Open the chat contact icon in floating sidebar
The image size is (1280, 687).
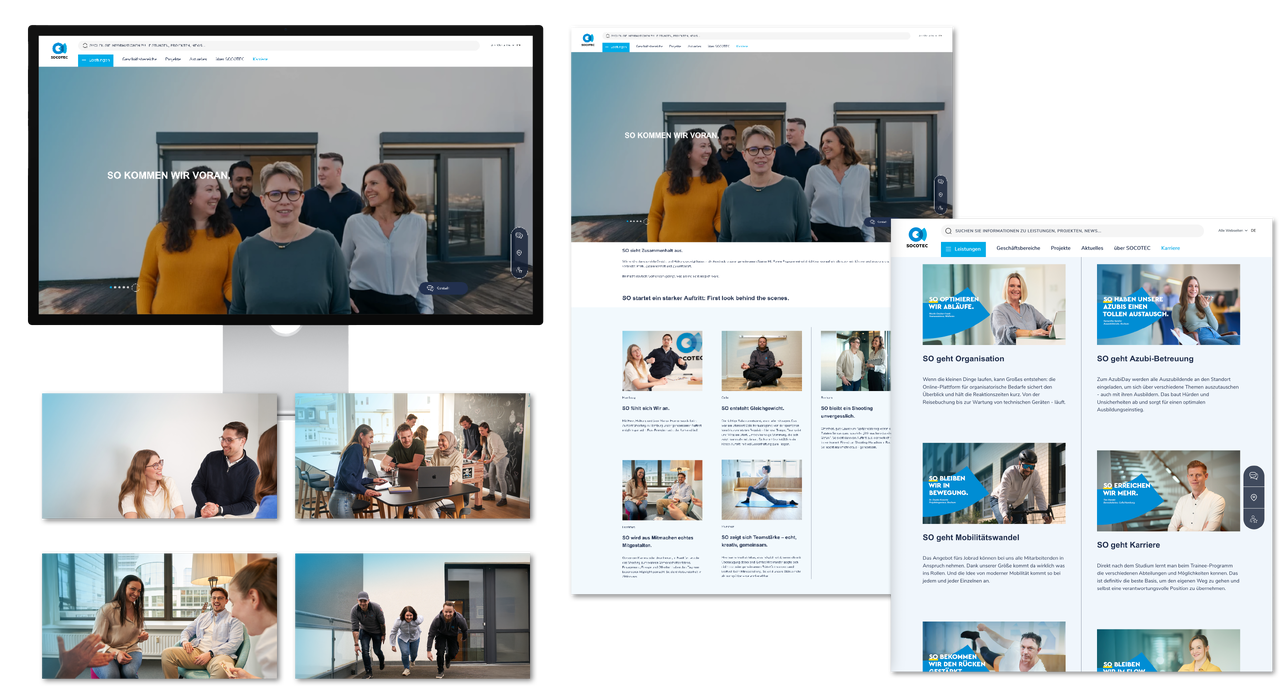(x=1254, y=475)
